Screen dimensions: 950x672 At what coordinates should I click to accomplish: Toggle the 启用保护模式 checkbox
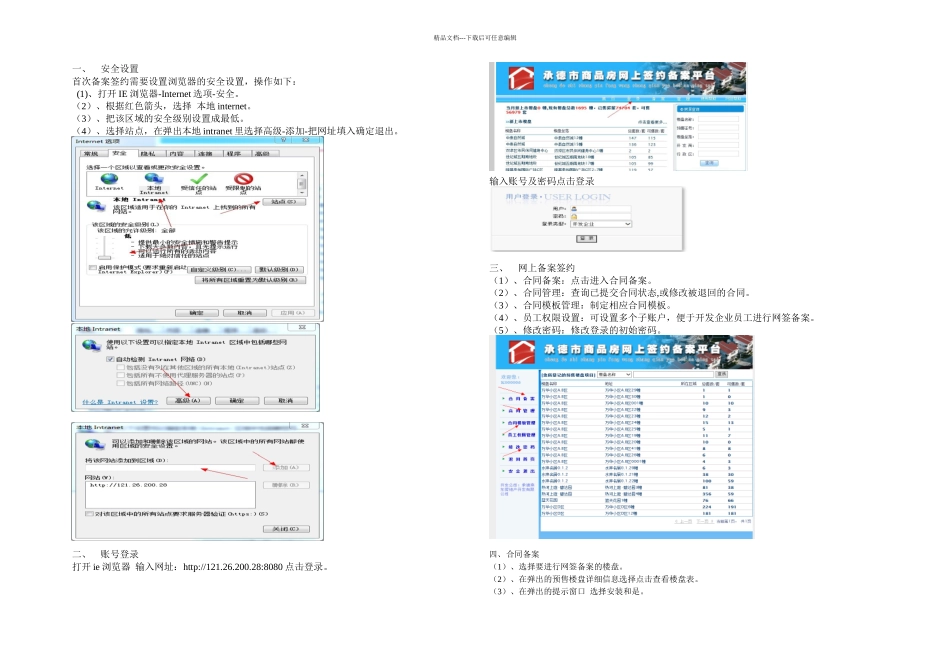(x=92, y=267)
